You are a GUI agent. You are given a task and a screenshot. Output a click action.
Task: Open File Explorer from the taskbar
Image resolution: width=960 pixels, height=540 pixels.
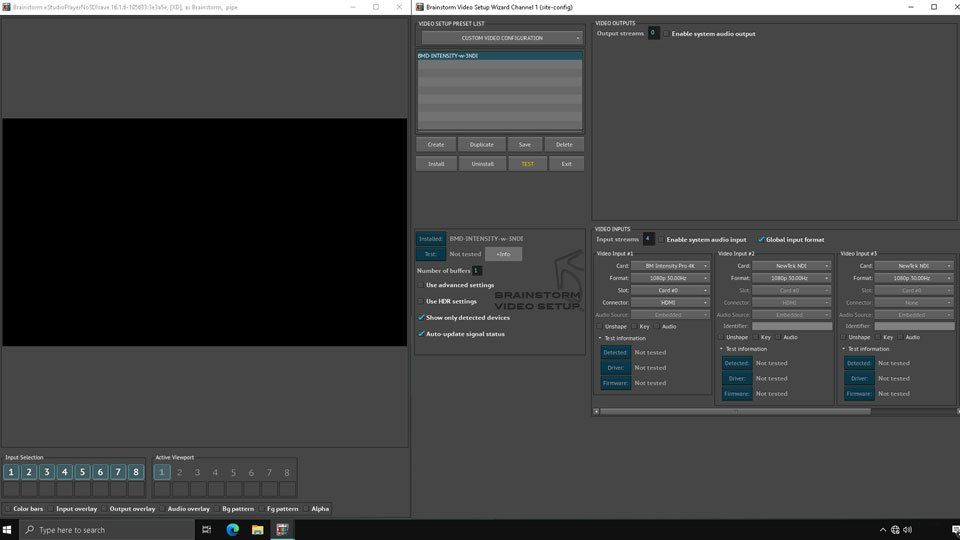tap(257, 529)
